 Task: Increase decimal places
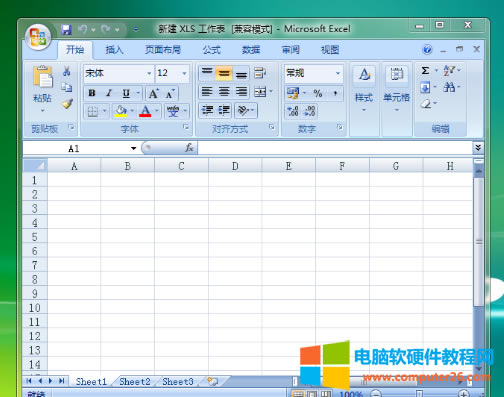click(x=293, y=111)
